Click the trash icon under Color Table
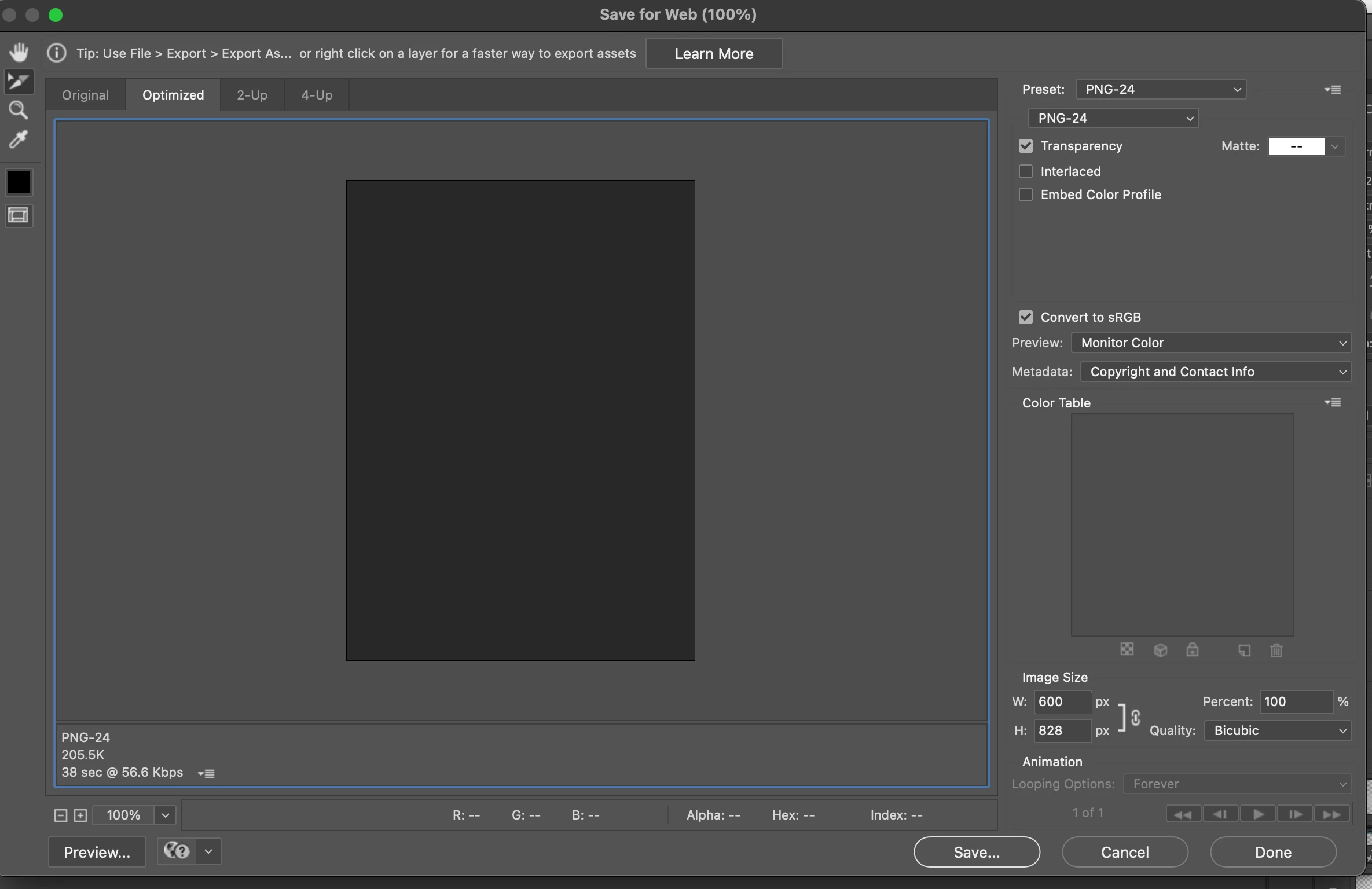 tap(1276, 651)
